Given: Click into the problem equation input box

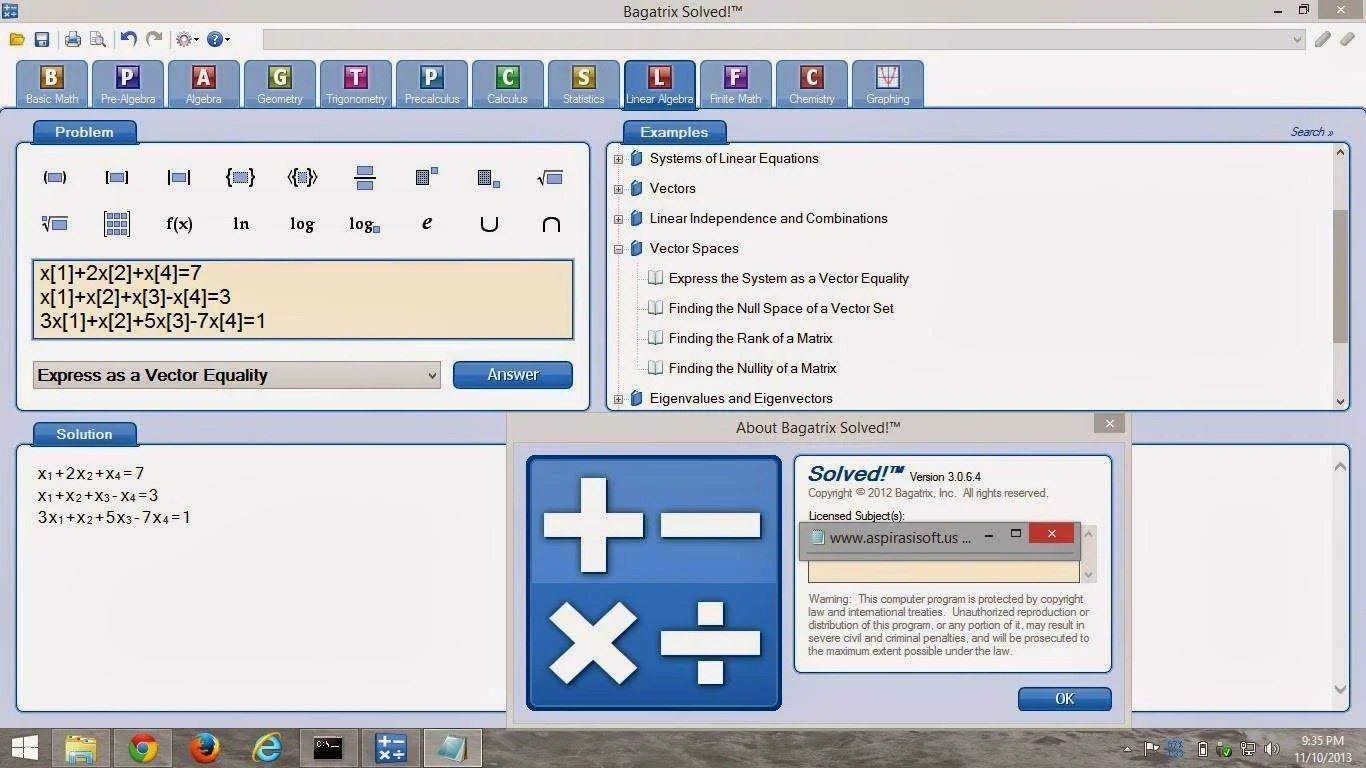Looking at the screenshot, I should (x=303, y=299).
